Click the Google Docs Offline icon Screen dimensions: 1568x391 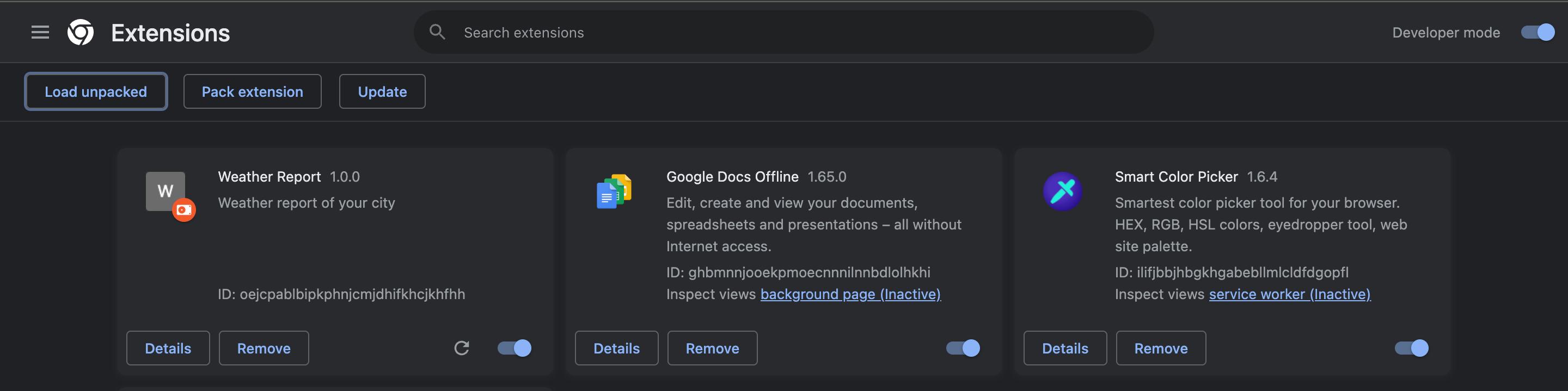pyautogui.click(x=614, y=191)
